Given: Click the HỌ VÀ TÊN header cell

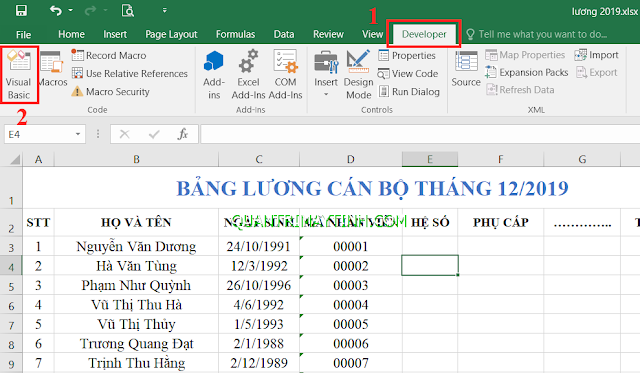Looking at the screenshot, I should tap(136, 222).
